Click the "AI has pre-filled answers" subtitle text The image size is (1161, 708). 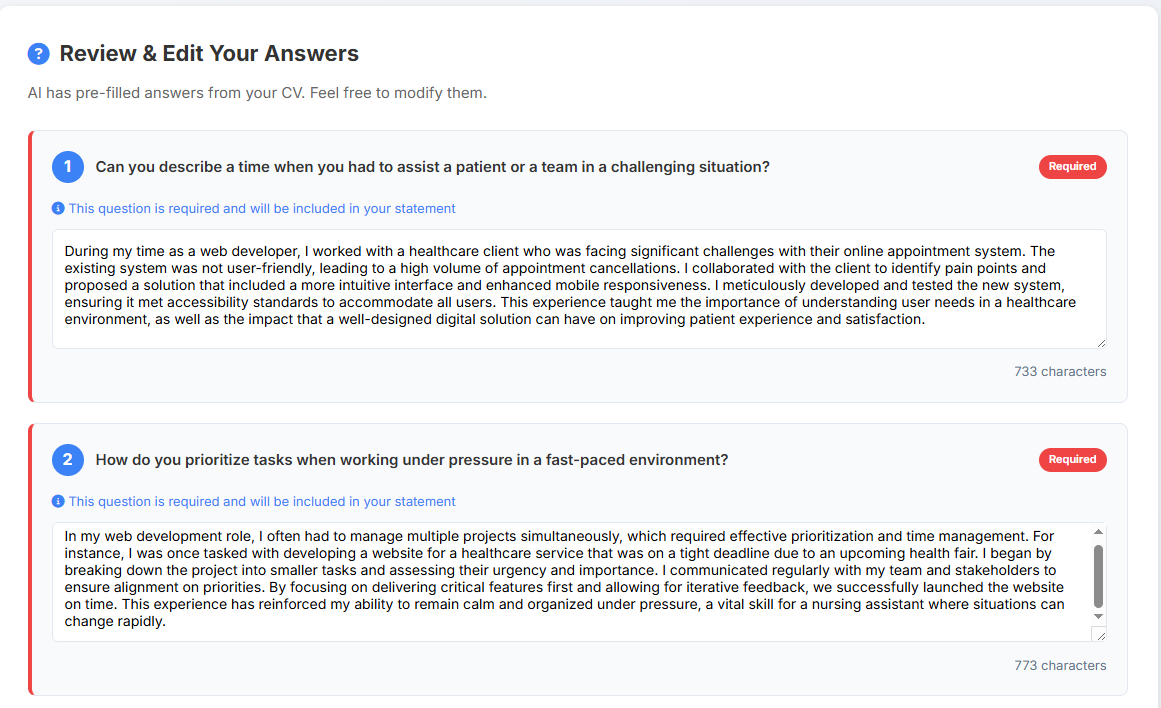(x=257, y=94)
